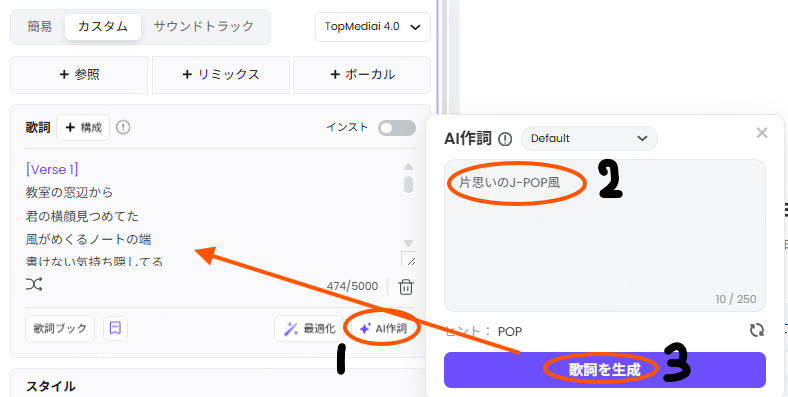Viewport: 788px width, 397px height.
Task: Click the info icon next to AI作詞 title
Action: [505, 139]
